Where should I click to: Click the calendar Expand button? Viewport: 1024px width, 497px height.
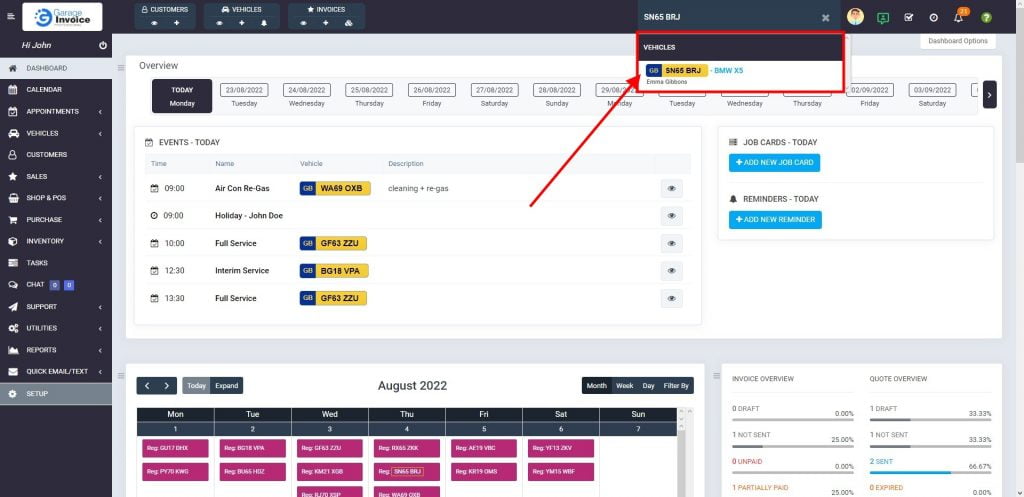pyautogui.click(x=227, y=386)
